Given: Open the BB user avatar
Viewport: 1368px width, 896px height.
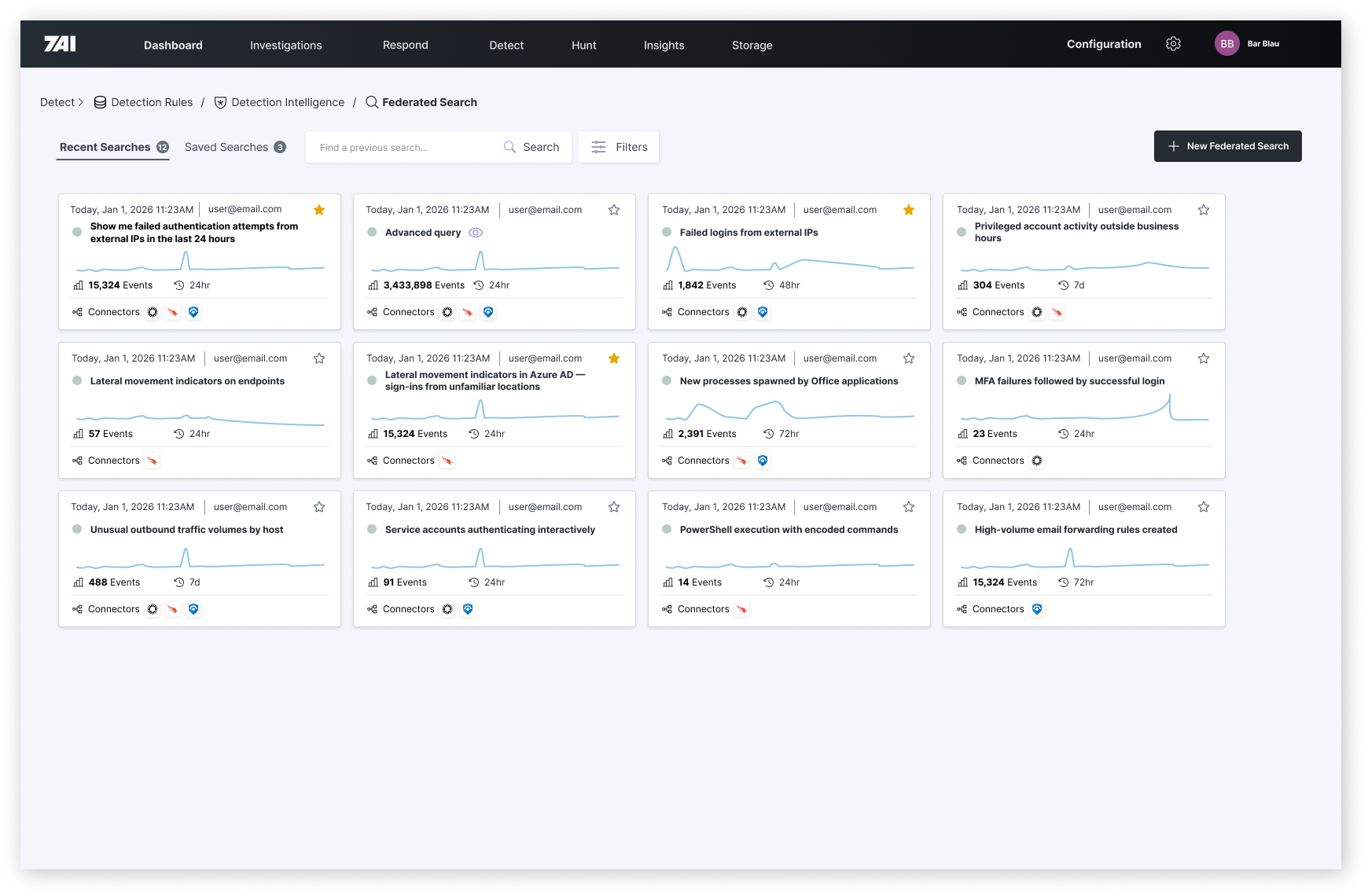Looking at the screenshot, I should click(1226, 44).
